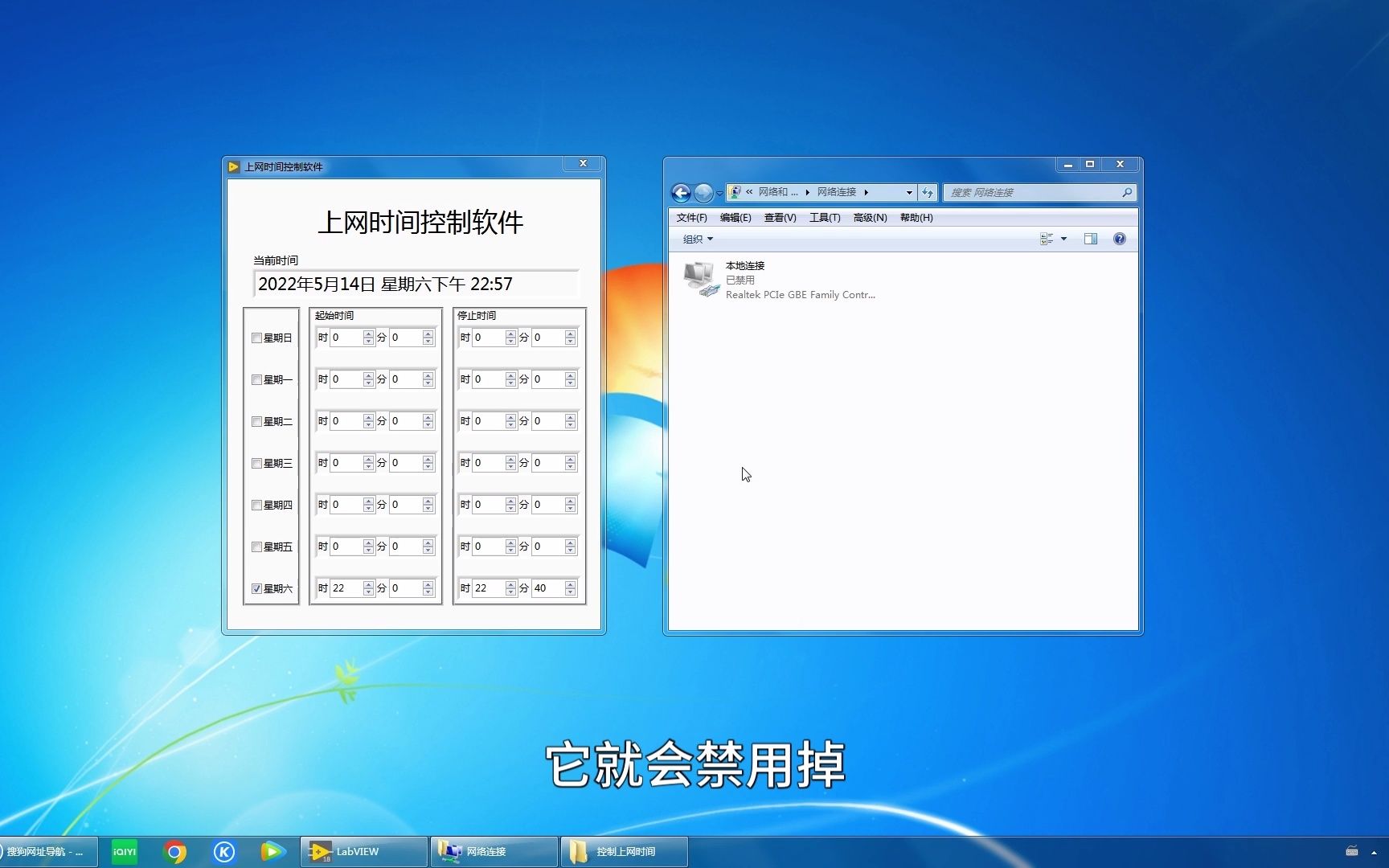Show the preview pane in Explorer

click(1091, 239)
